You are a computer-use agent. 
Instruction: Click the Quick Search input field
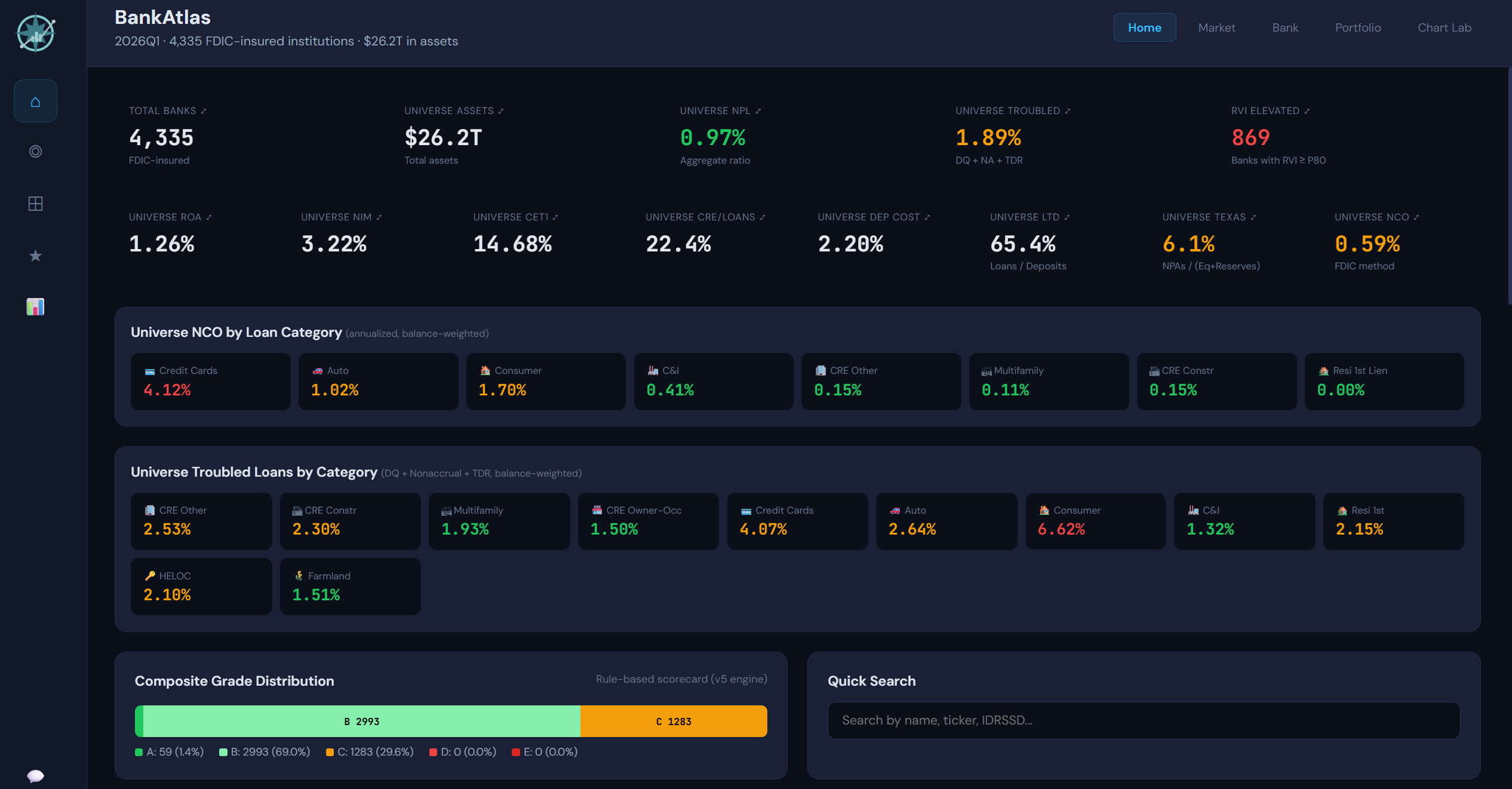coord(1144,720)
